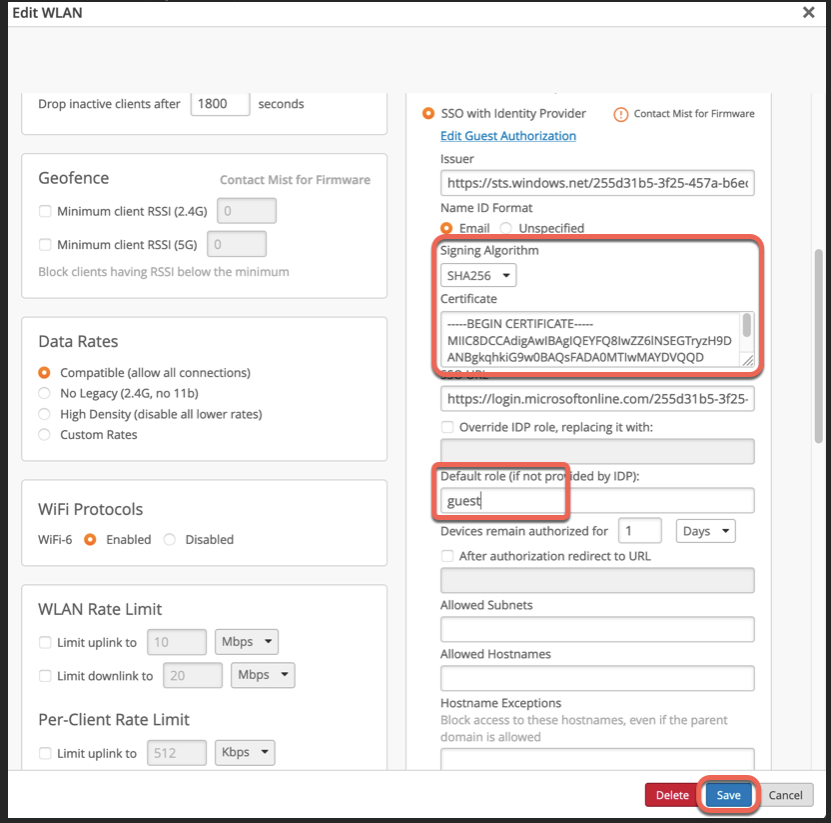
Task: Select Unspecified Name ID Format
Action: click(x=507, y=228)
